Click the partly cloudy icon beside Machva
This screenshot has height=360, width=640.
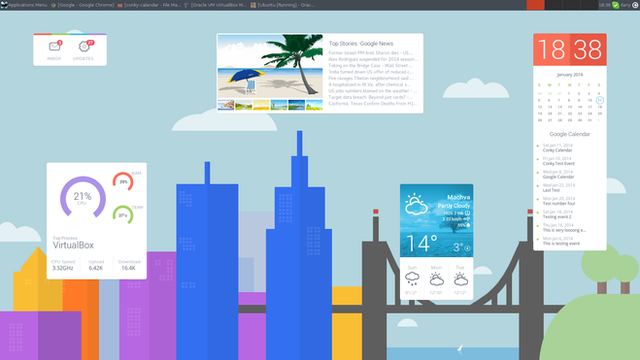(x=416, y=204)
